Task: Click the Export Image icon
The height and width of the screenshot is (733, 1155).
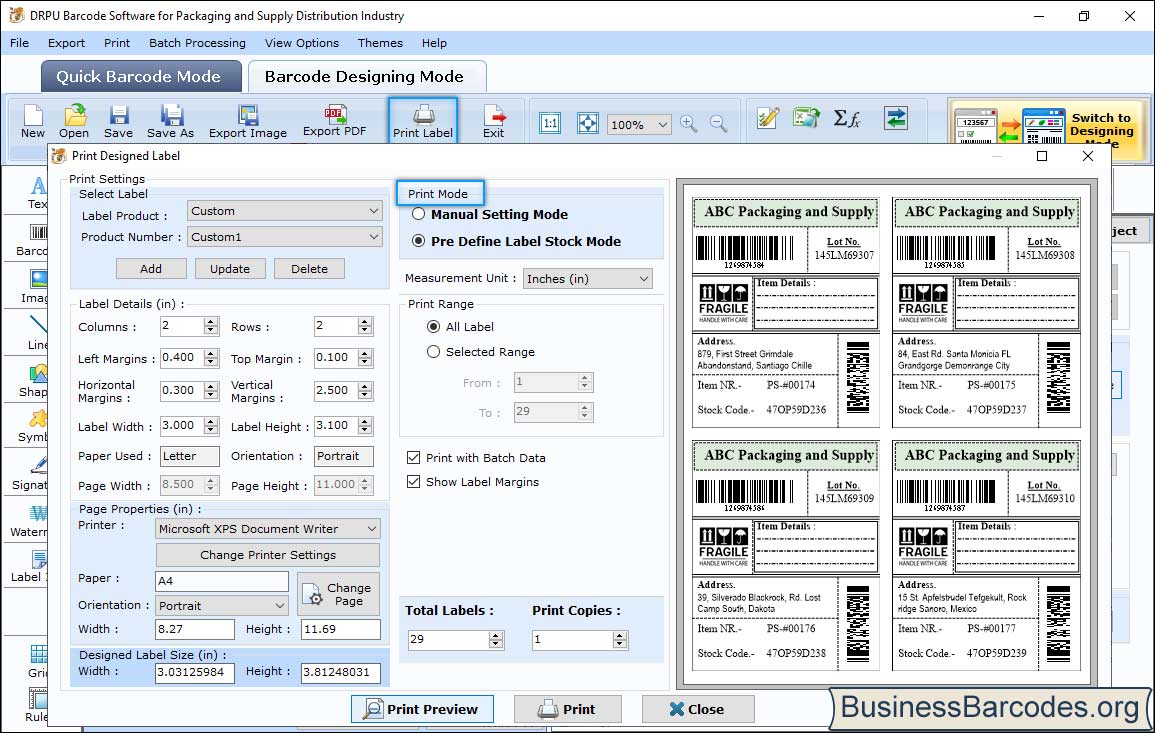Action: pos(248,122)
